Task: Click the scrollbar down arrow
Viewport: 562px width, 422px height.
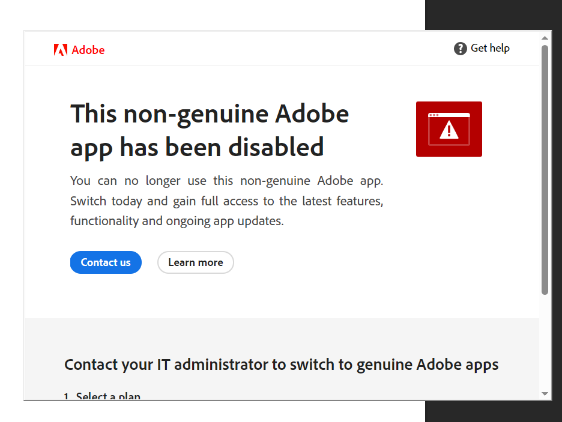Action: [x=545, y=394]
